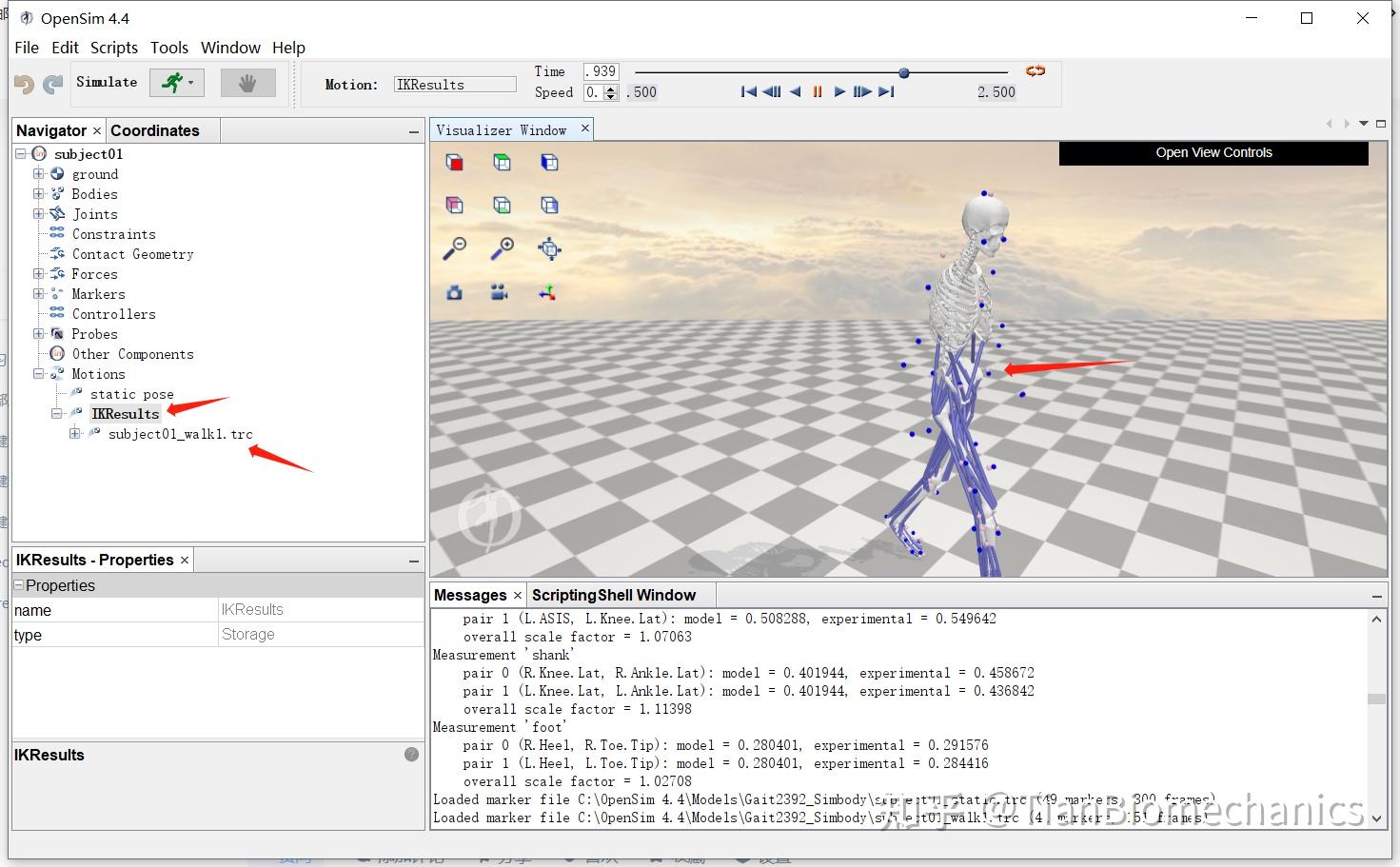Select the static pose motion
This screenshot has height=867, width=1400.
click(x=132, y=393)
